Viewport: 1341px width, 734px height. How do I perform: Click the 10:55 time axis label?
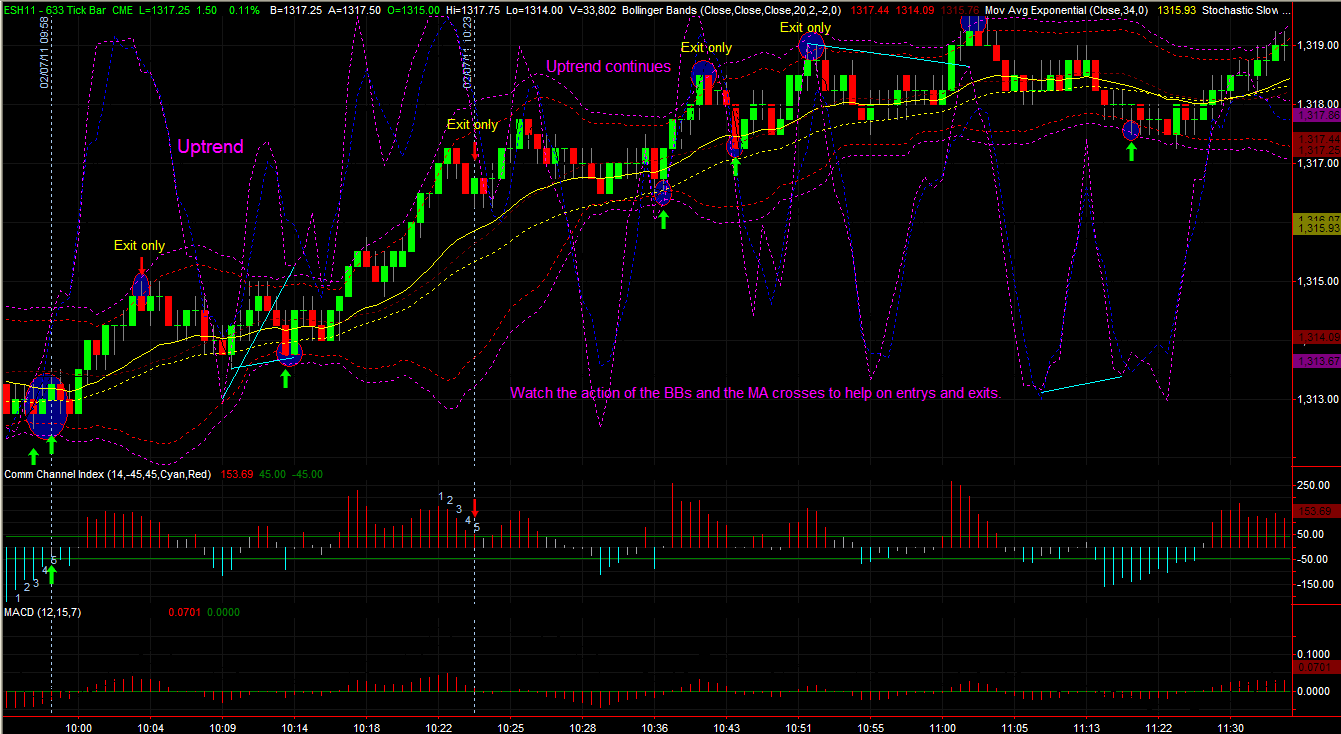872,727
